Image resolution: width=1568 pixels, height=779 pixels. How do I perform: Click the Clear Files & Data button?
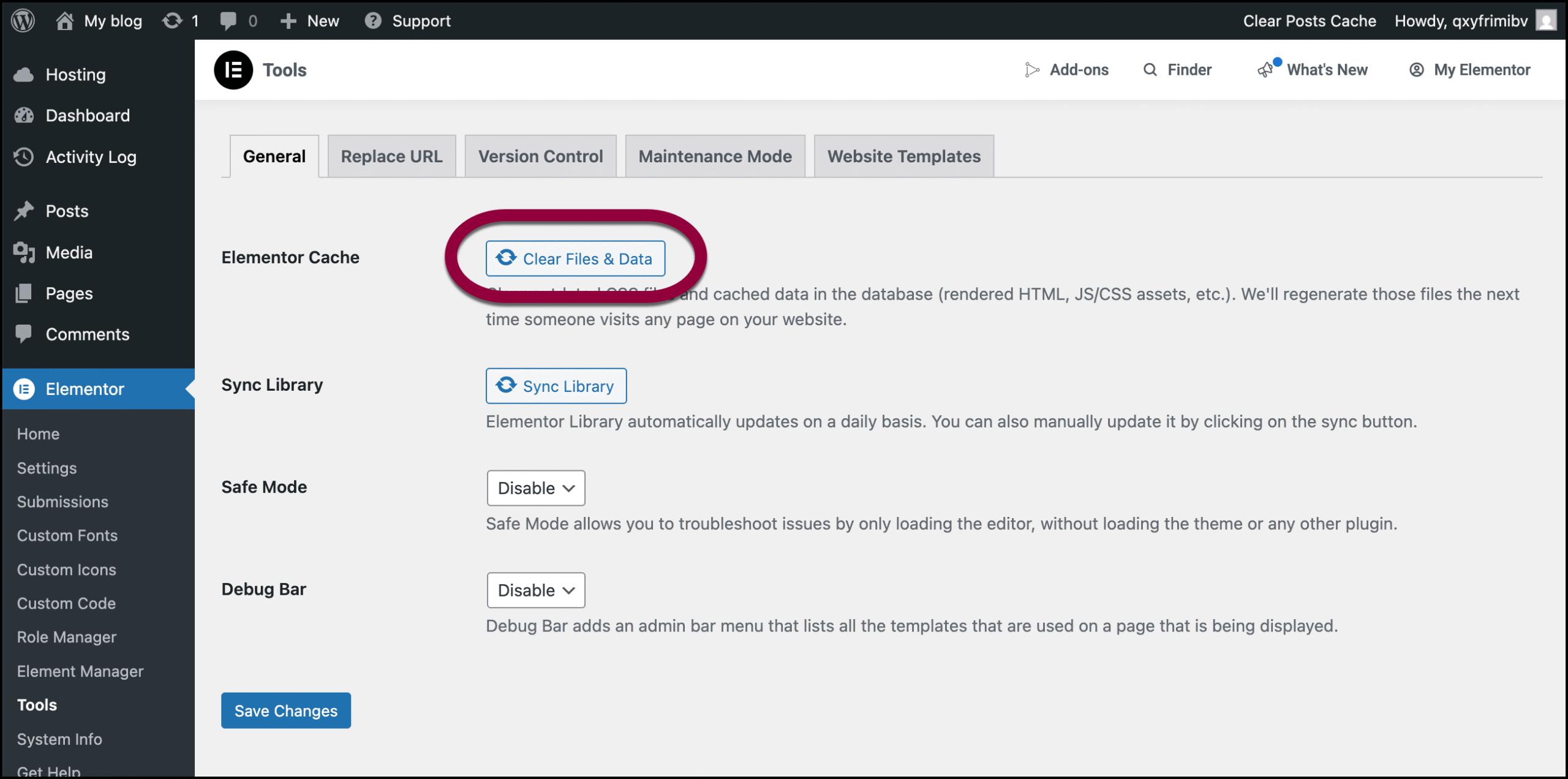(575, 258)
